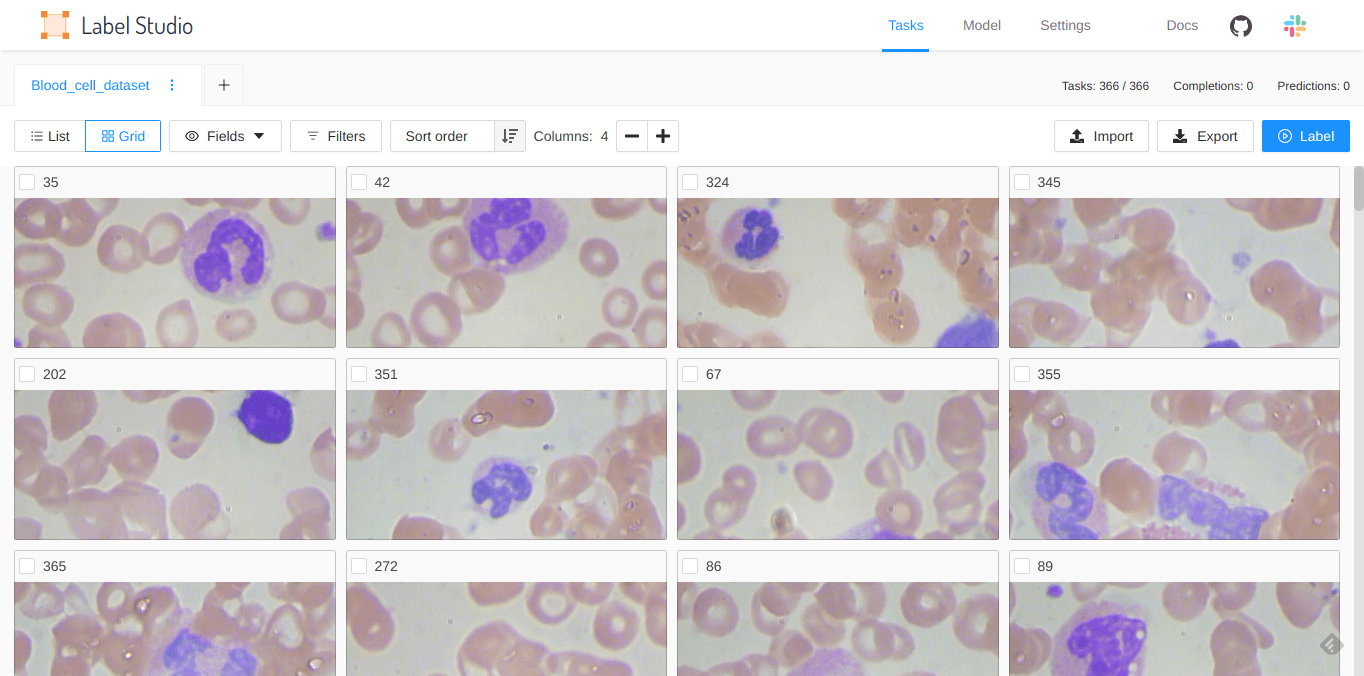1364x676 pixels.
Task: Check the box for task 351
Action: tap(359, 374)
